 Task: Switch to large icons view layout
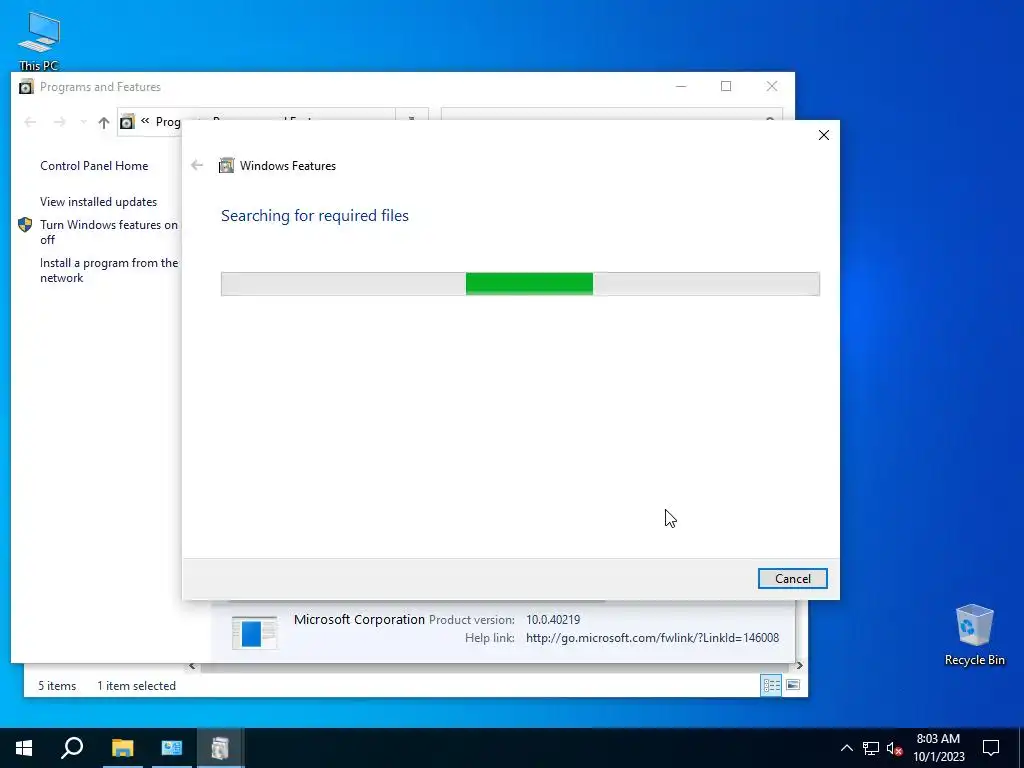click(x=793, y=685)
